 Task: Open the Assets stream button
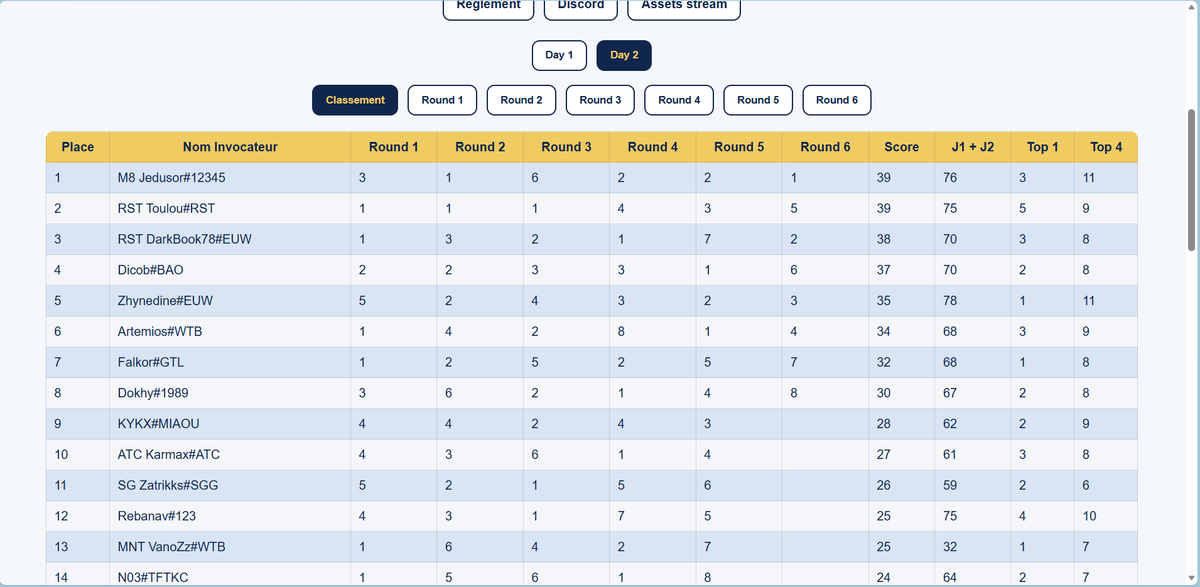pyautogui.click(x=684, y=8)
